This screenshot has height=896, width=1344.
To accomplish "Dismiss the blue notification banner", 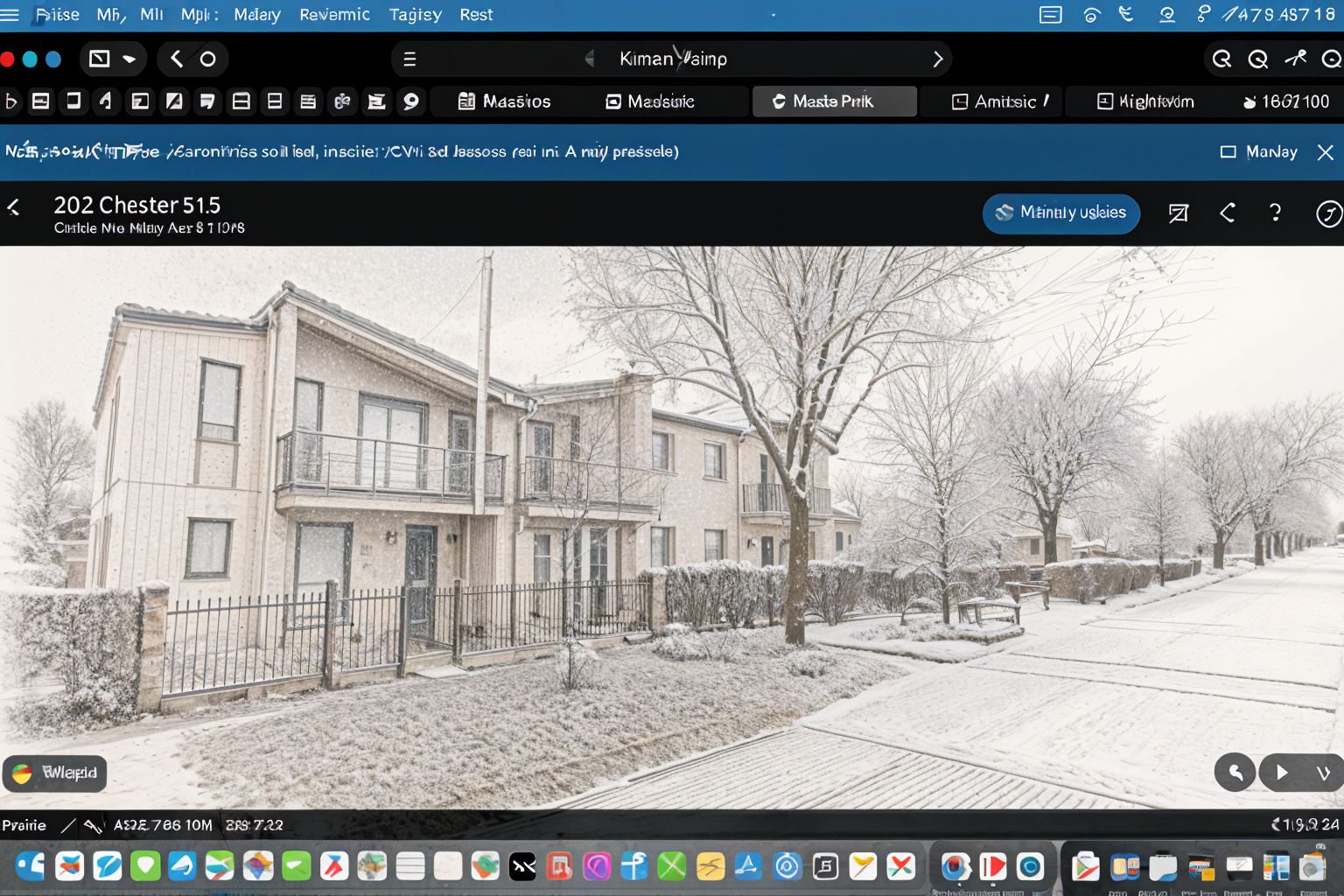I will [x=1326, y=152].
